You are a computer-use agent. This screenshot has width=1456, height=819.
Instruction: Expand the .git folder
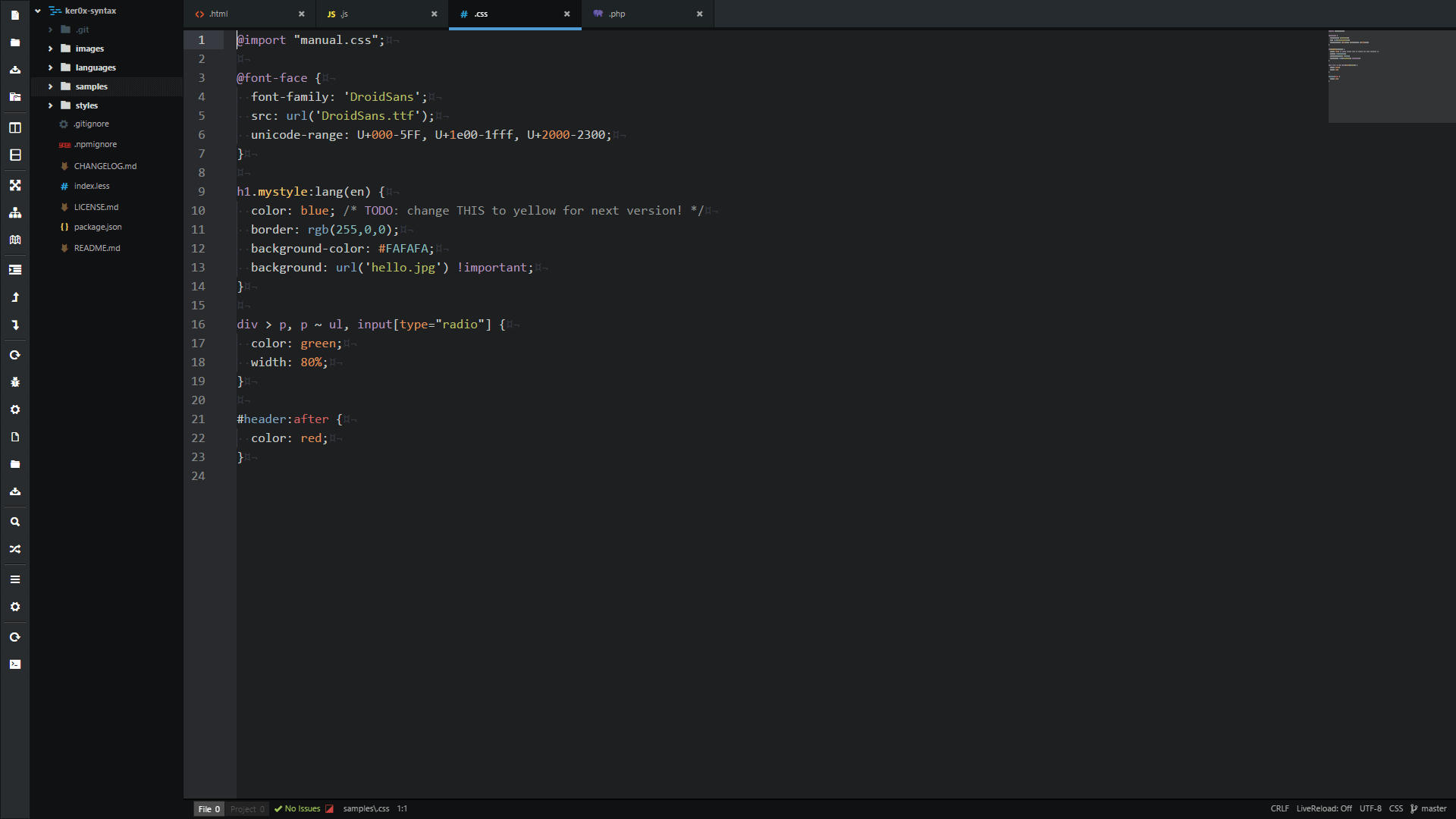51,30
